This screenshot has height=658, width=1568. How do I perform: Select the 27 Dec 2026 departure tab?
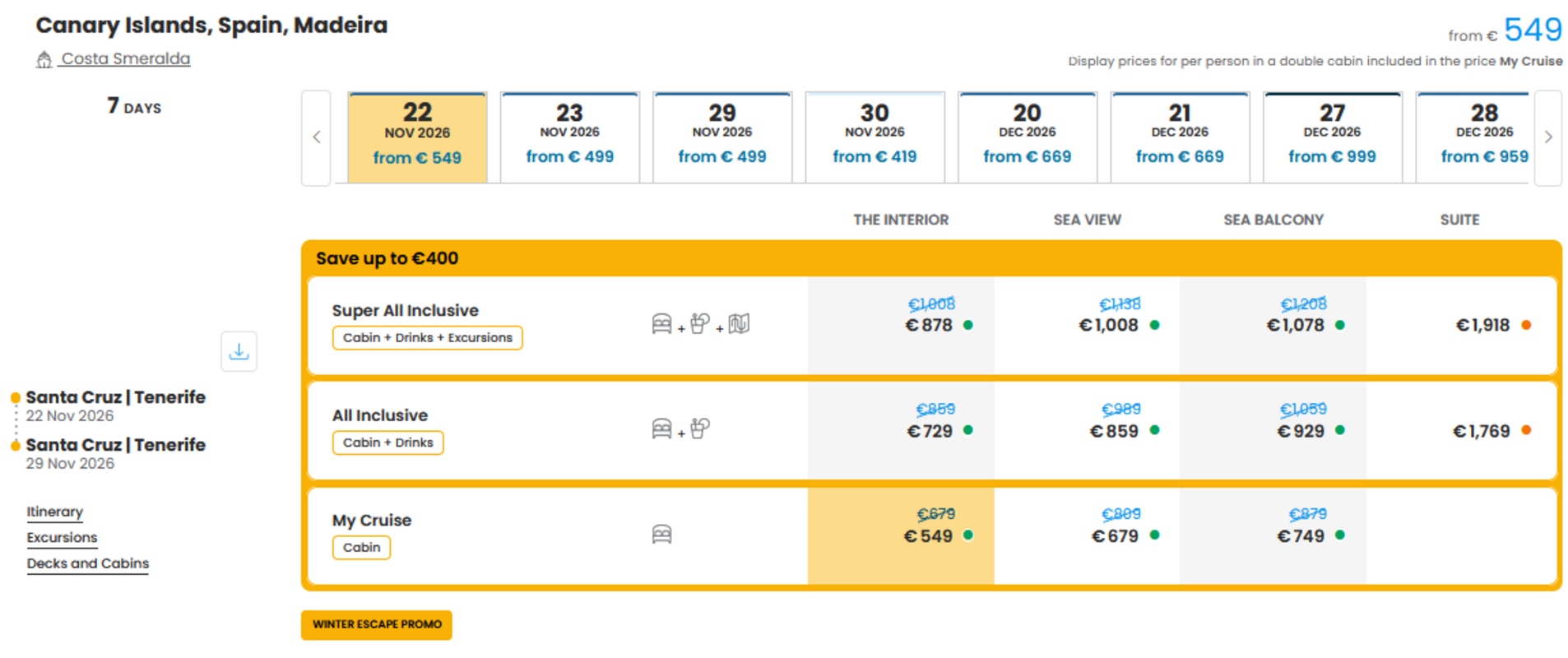point(1333,137)
